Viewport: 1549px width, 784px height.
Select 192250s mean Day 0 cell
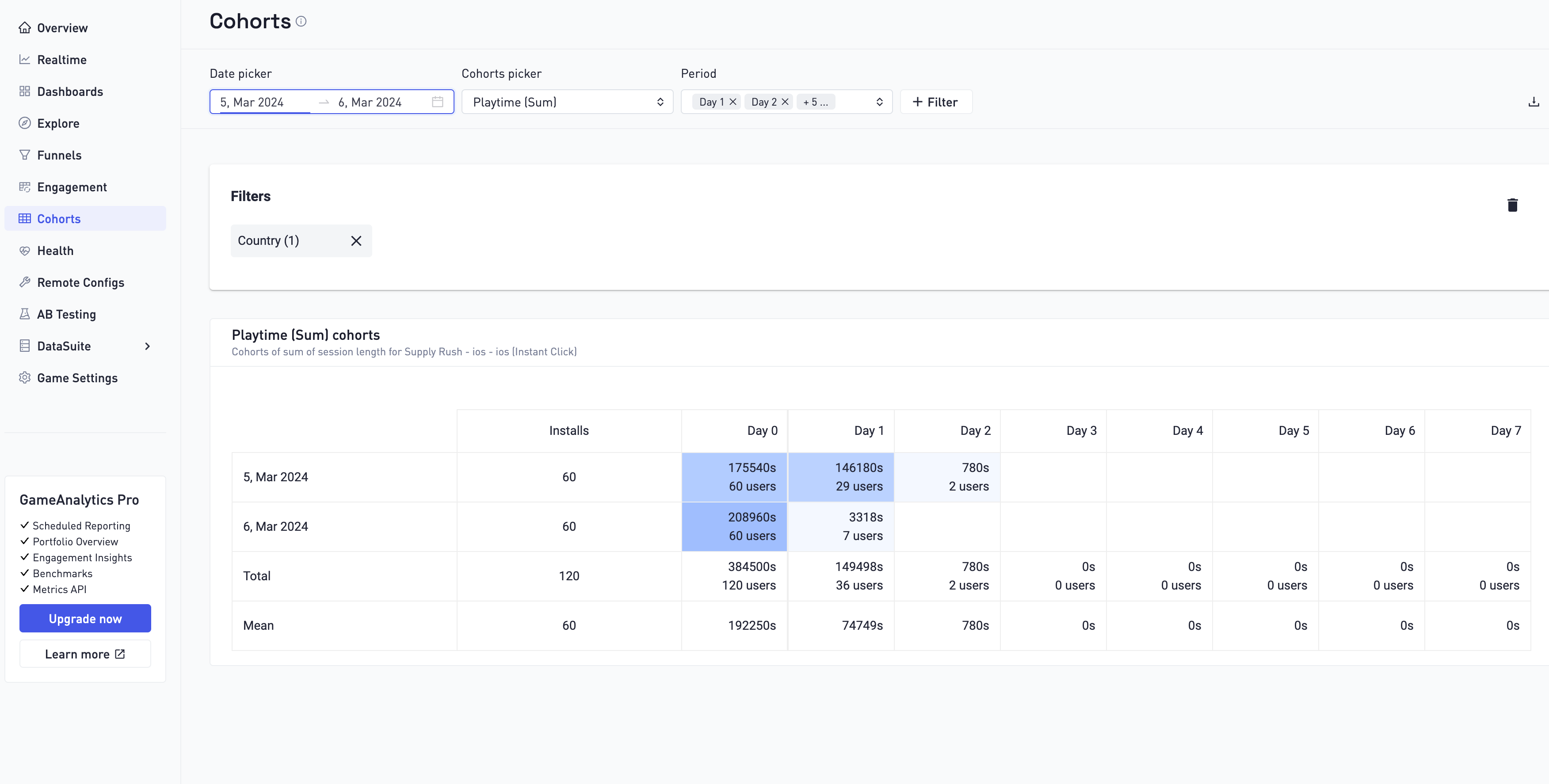(x=734, y=626)
